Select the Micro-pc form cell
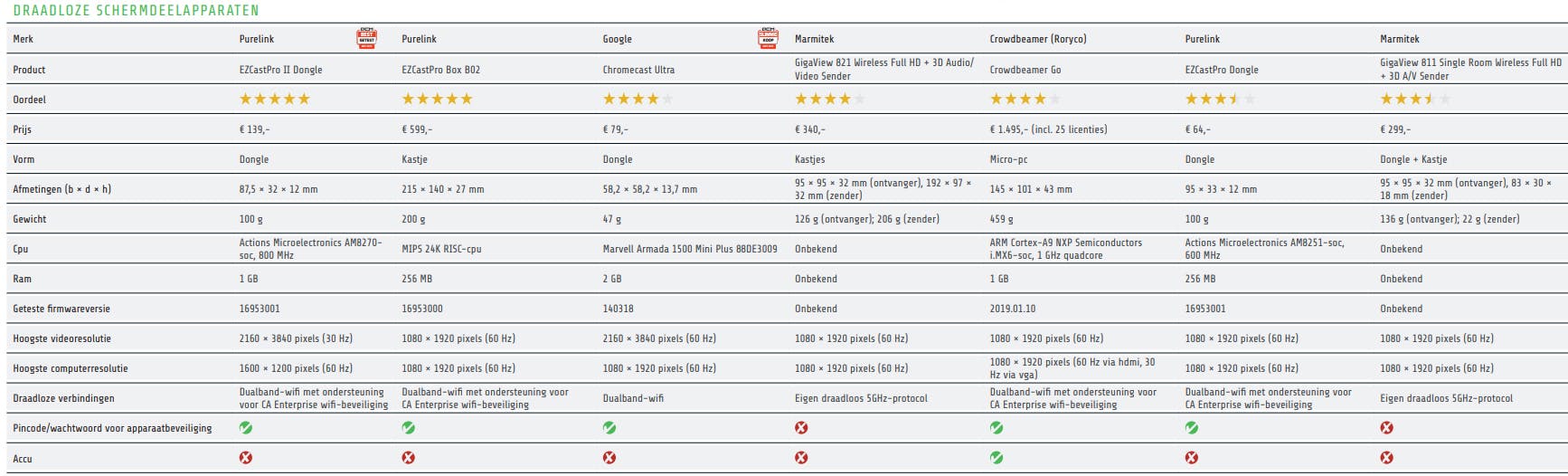The width and height of the screenshot is (1568, 476). 1008,159
